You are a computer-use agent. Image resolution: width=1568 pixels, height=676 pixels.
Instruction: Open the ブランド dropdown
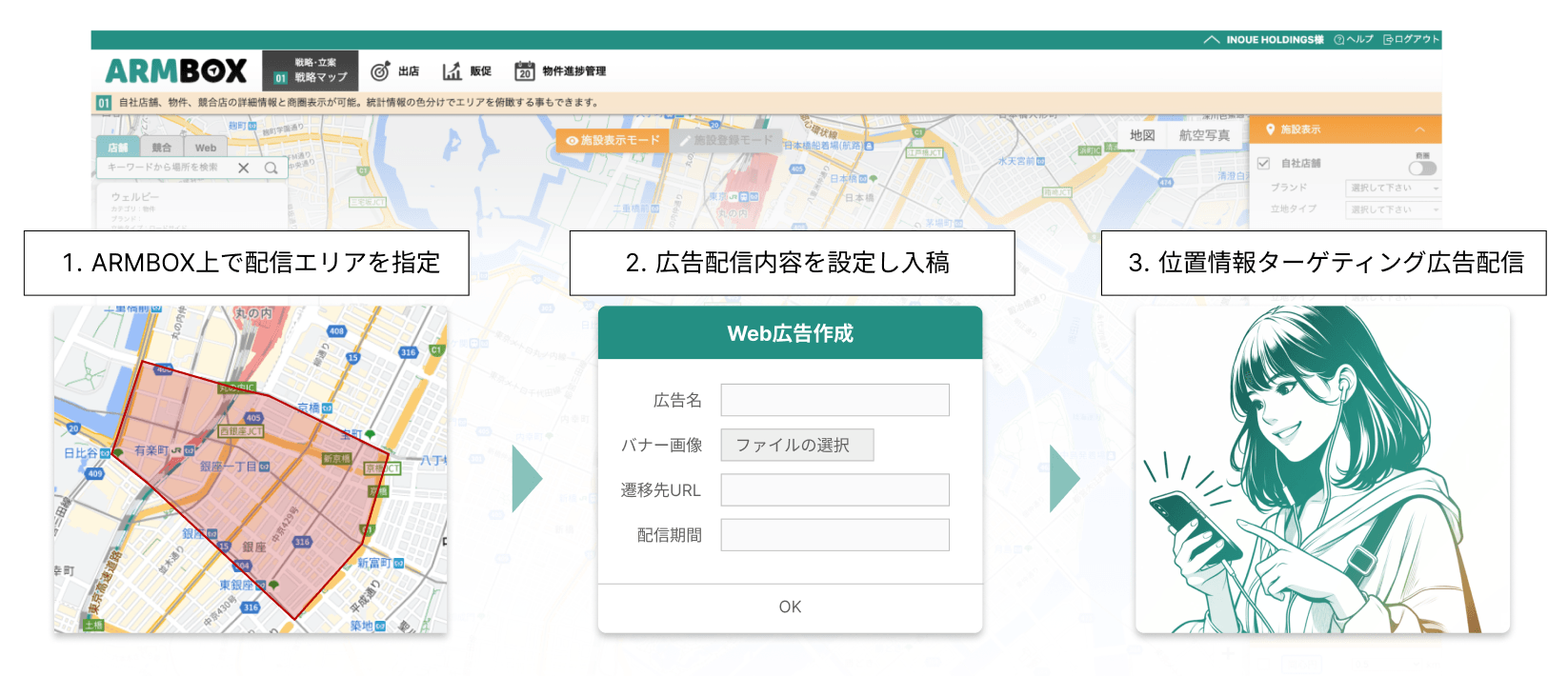[x=1392, y=189]
